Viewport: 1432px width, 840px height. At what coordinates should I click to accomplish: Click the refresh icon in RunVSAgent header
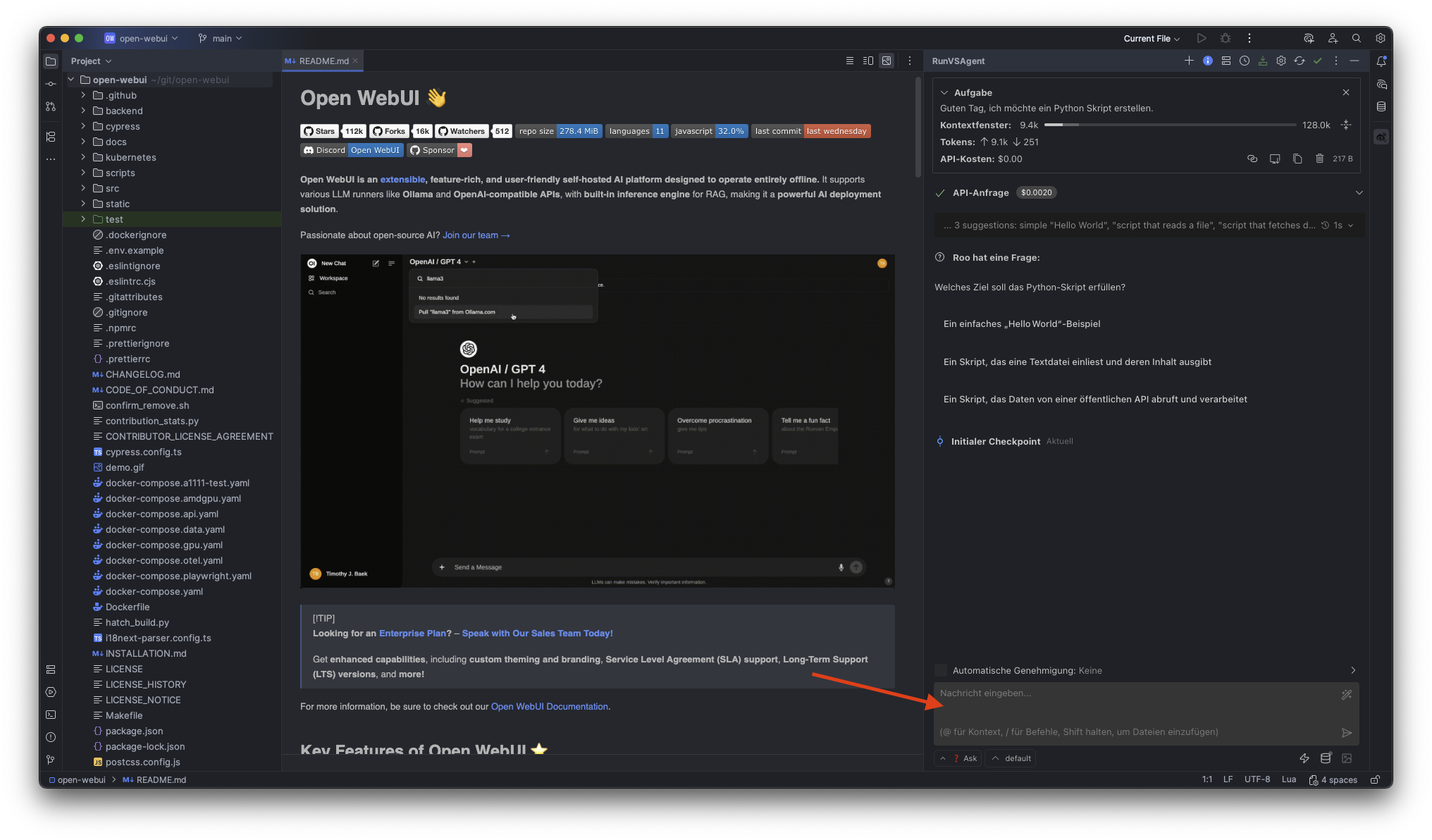[1300, 61]
